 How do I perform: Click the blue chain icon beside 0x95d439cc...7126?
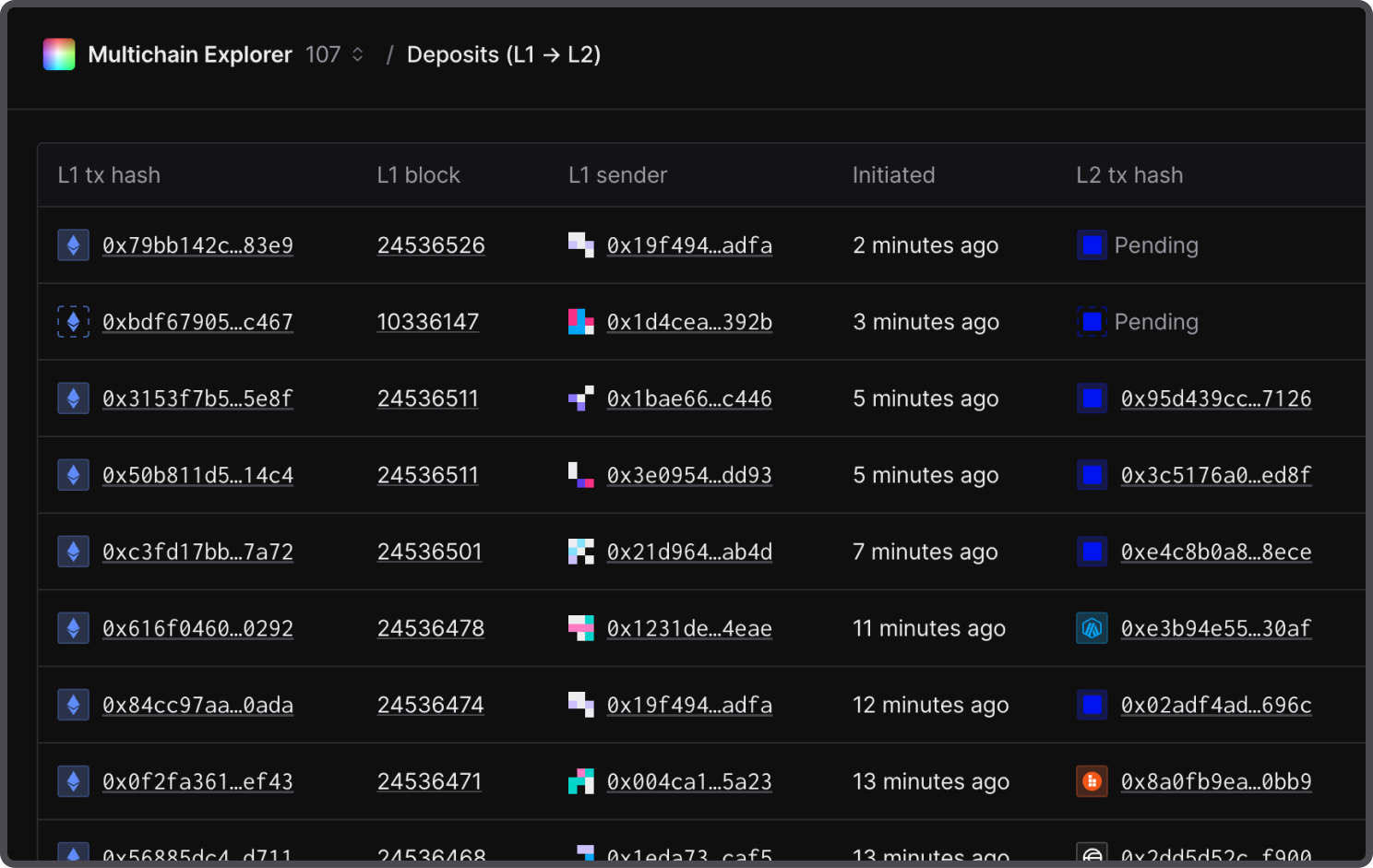1092,398
